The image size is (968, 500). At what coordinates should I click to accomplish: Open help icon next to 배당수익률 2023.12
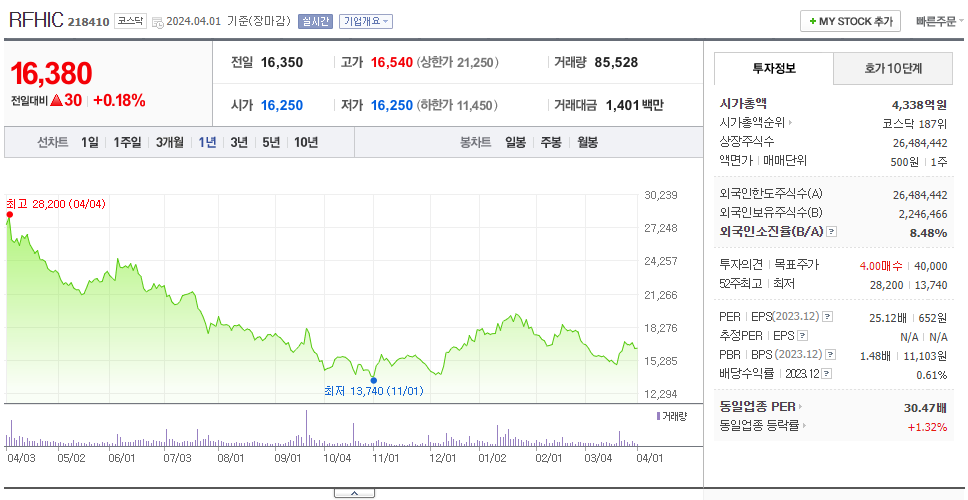pyautogui.click(x=827, y=374)
